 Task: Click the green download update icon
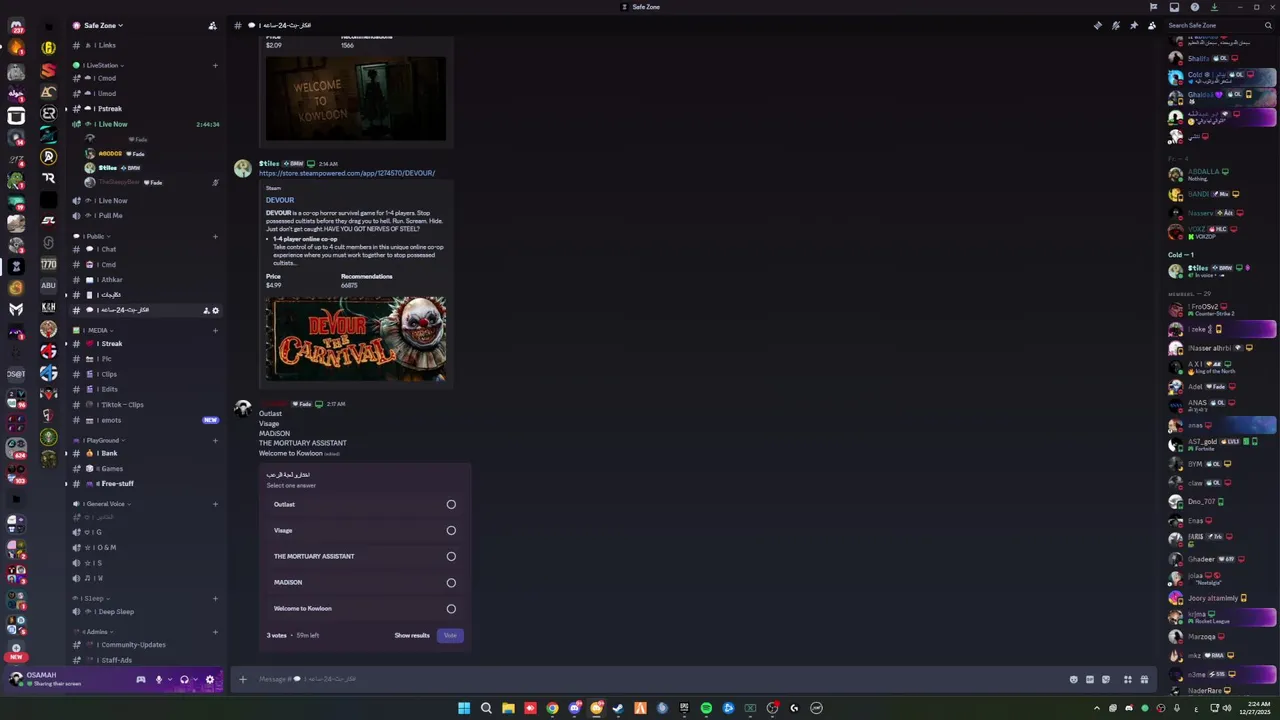click(1213, 7)
